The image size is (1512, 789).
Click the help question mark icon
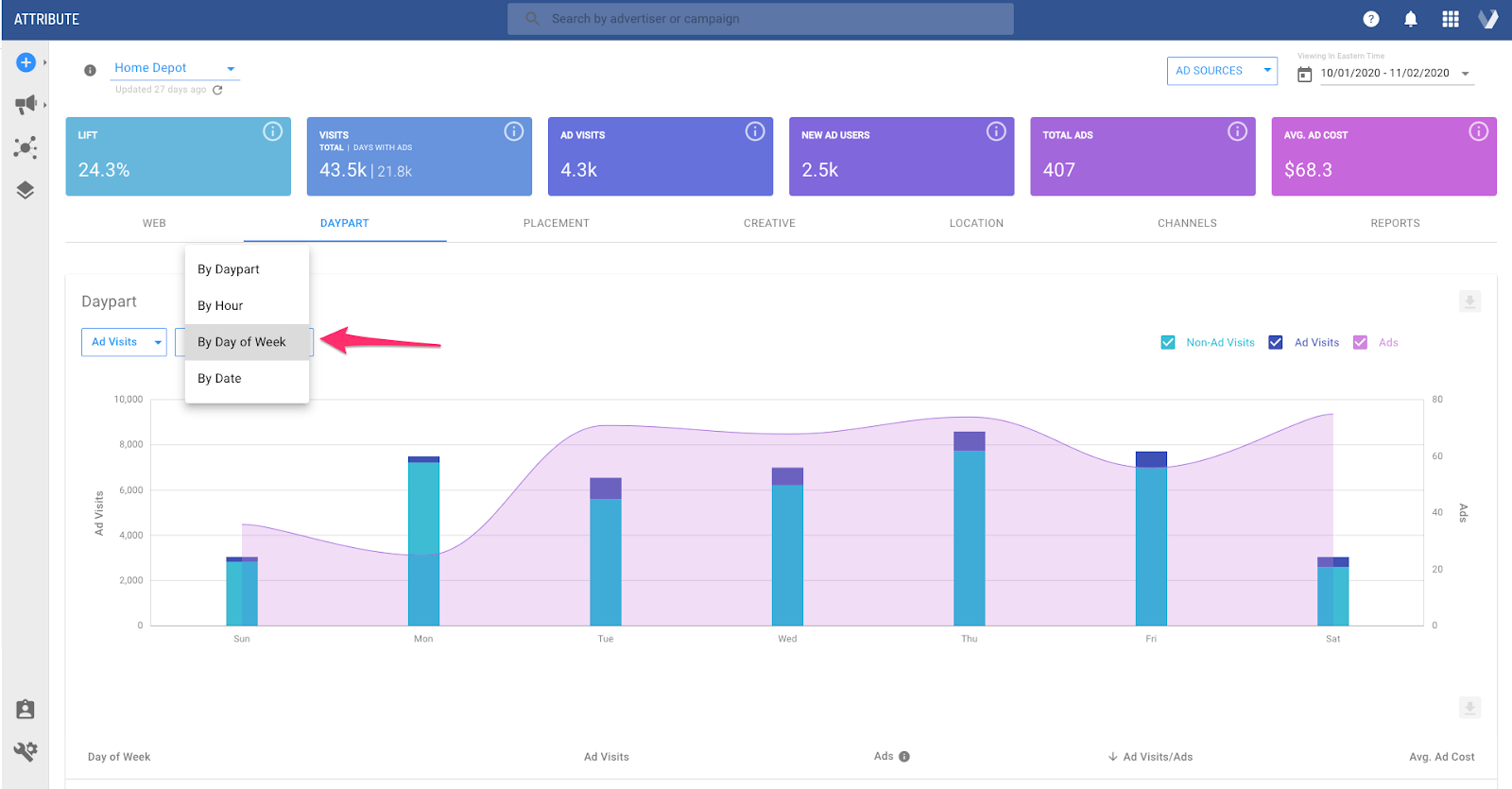[x=1370, y=19]
